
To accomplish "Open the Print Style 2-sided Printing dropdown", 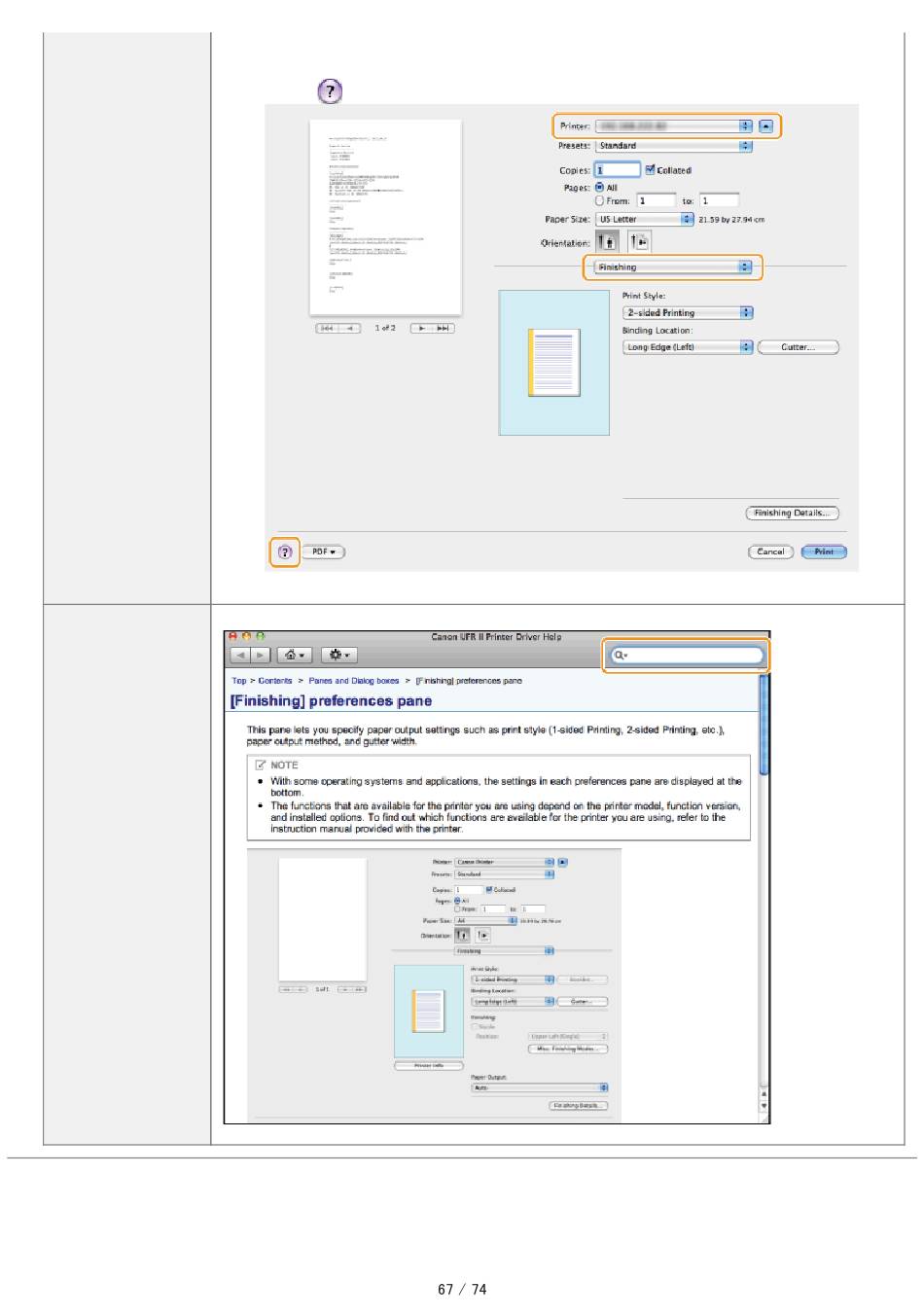I will [x=688, y=313].
